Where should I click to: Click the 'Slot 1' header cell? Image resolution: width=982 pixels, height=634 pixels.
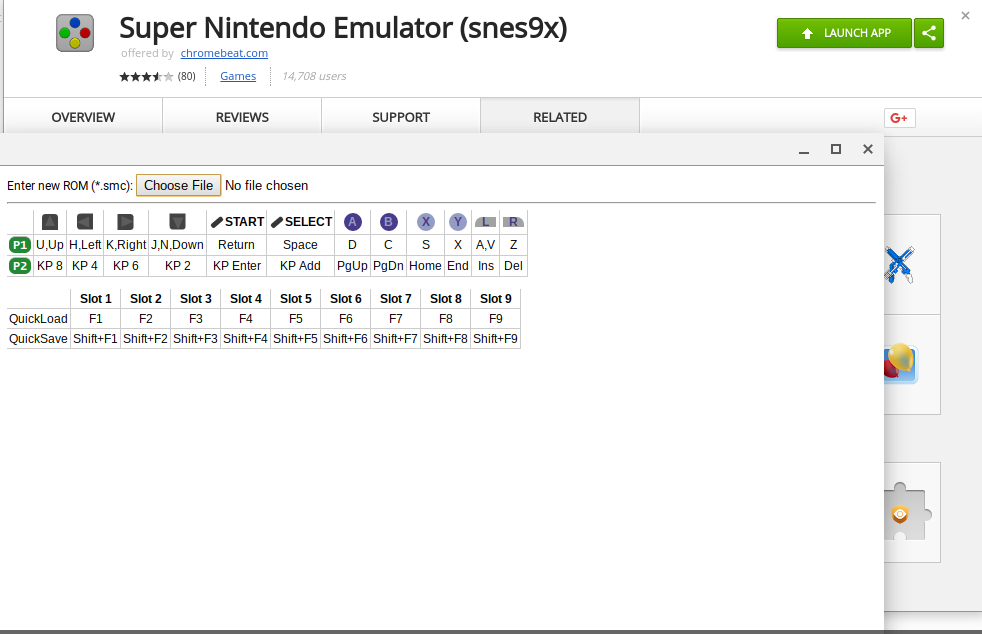point(96,299)
